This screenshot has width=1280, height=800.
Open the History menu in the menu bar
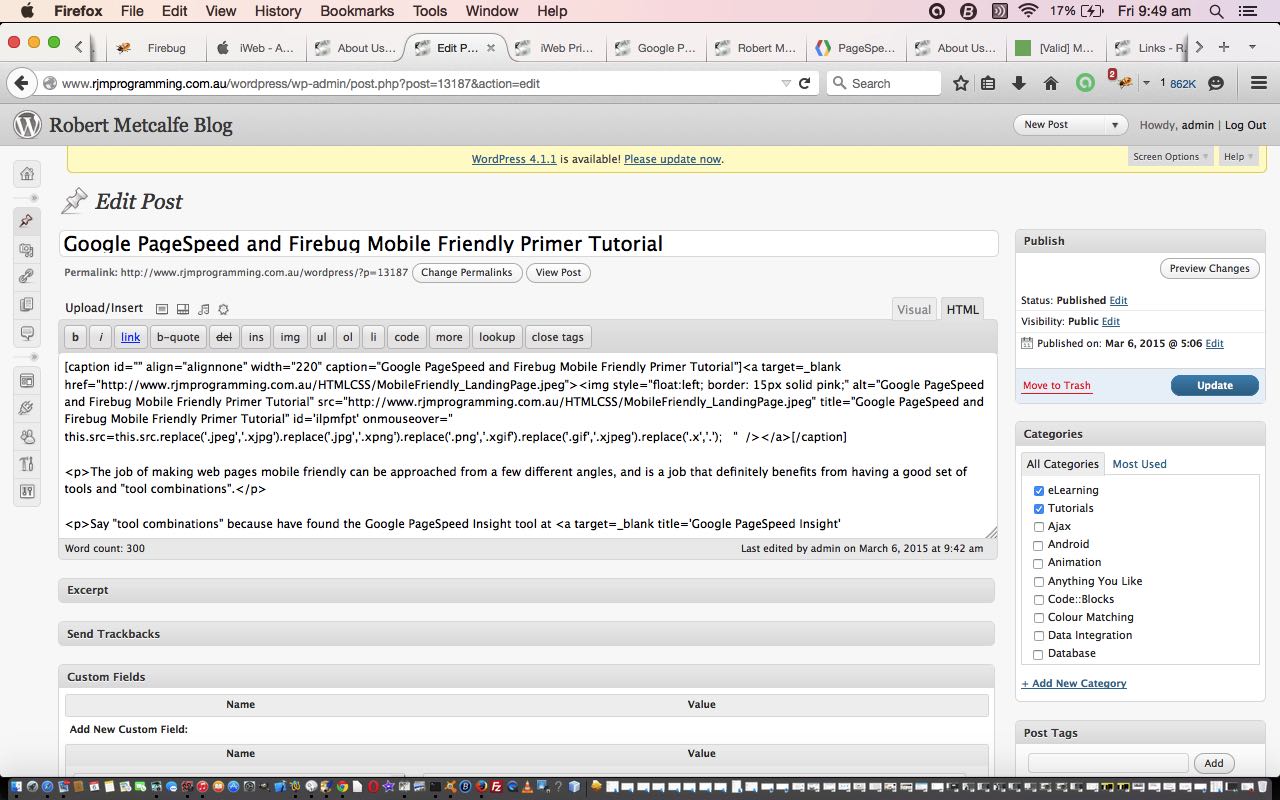pos(278,11)
